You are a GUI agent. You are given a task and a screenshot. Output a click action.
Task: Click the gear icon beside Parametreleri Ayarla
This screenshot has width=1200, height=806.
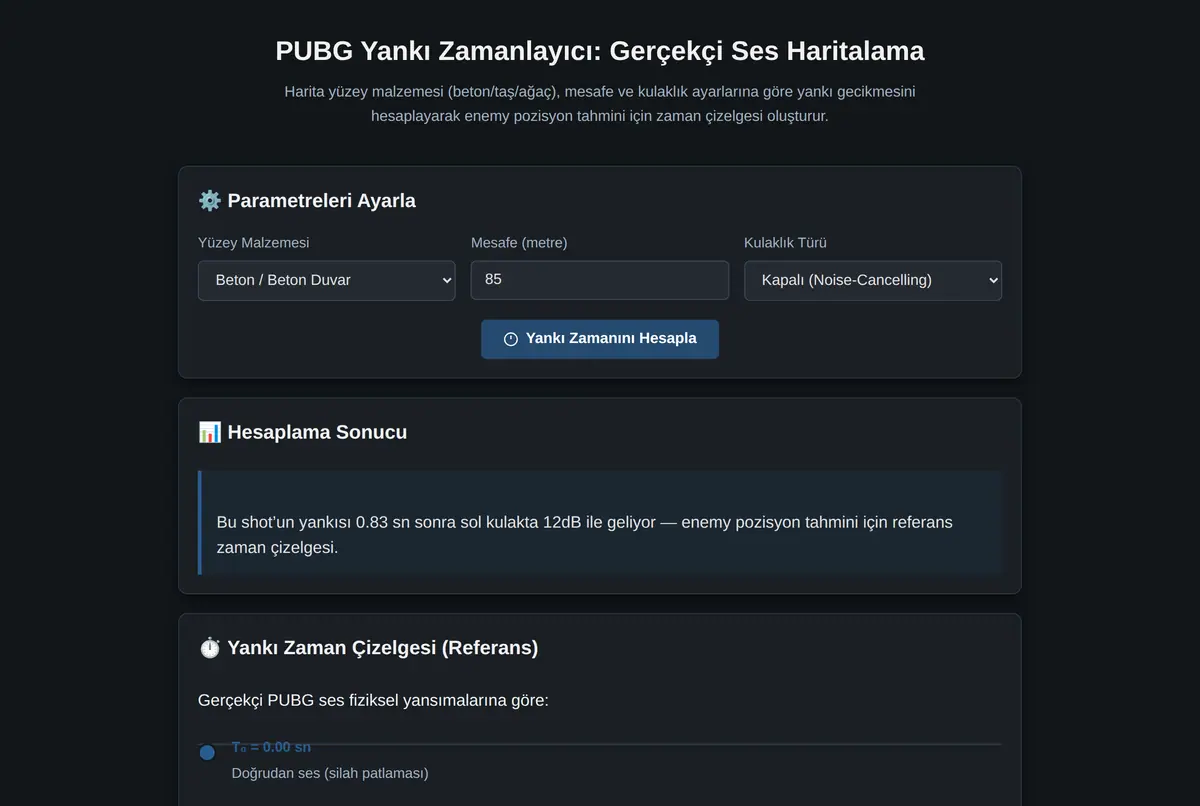(x=210, y=201)
